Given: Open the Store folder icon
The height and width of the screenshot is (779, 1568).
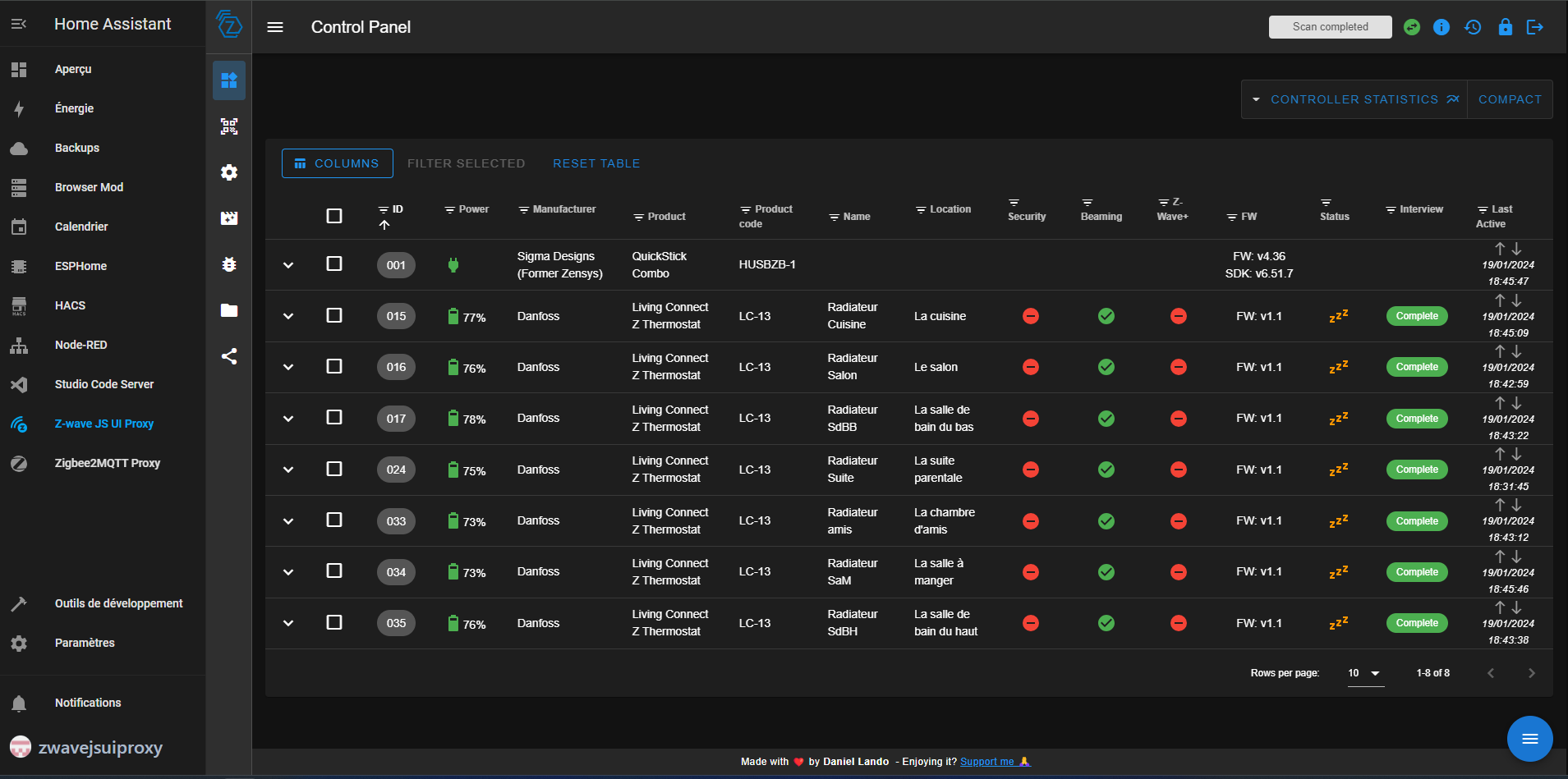Looking at the screenshot, I should point(229,310).
